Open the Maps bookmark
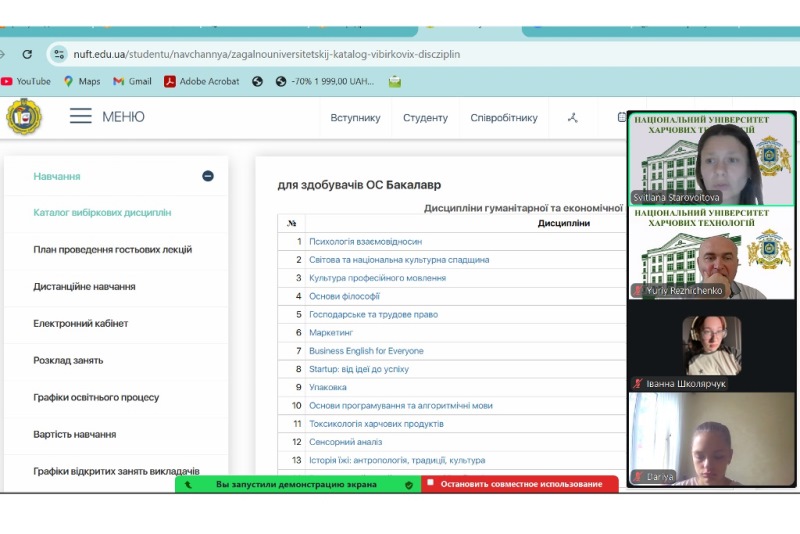 click(82, 81)
